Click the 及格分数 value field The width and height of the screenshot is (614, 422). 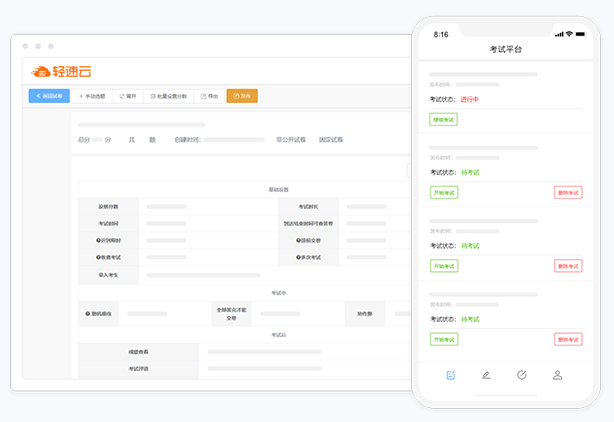coord(165,206)
